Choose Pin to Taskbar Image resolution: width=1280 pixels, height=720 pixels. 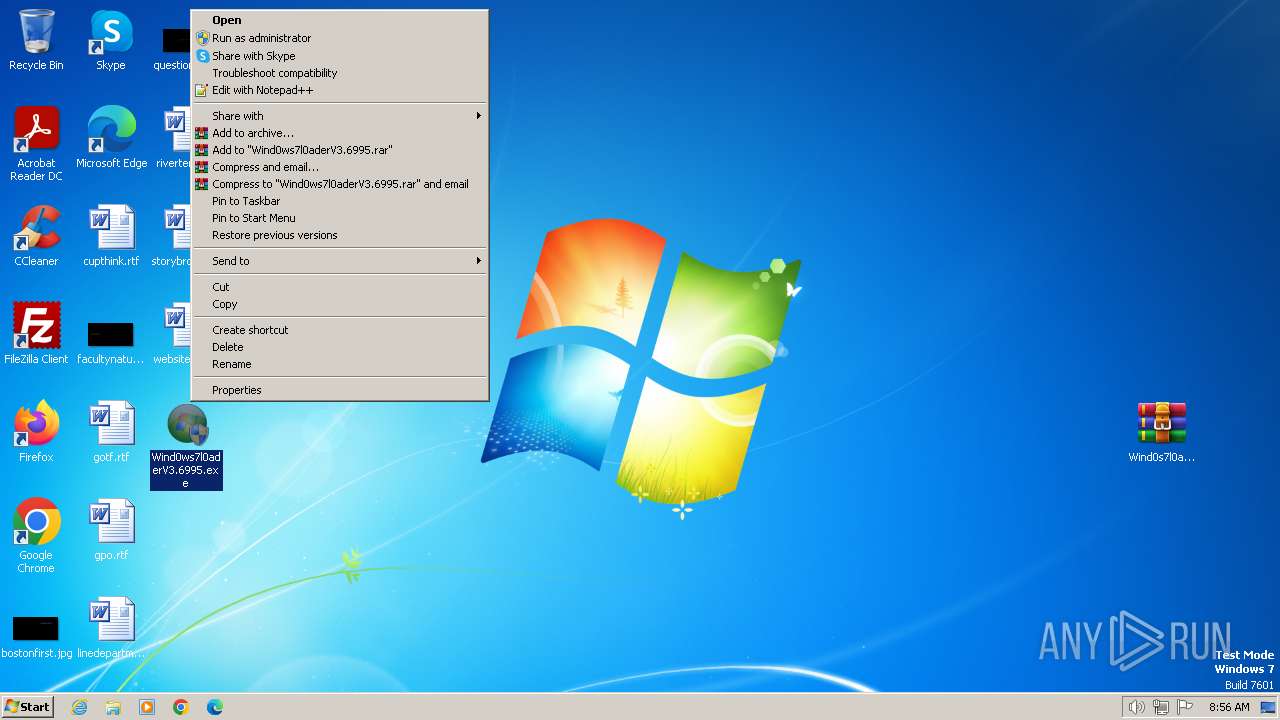[x=339, y=201]
